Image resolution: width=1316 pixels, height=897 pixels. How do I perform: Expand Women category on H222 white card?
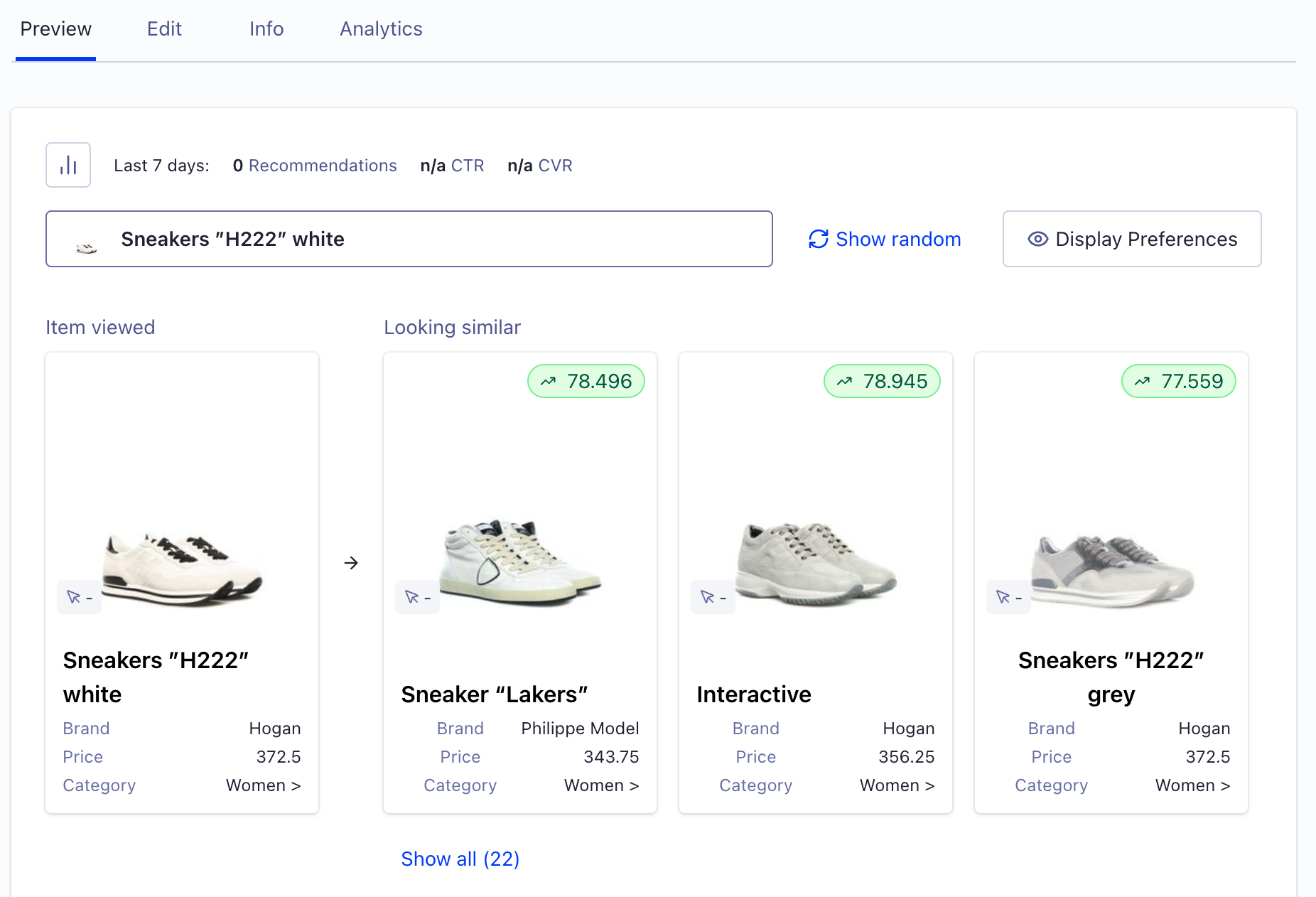[263, 785]
